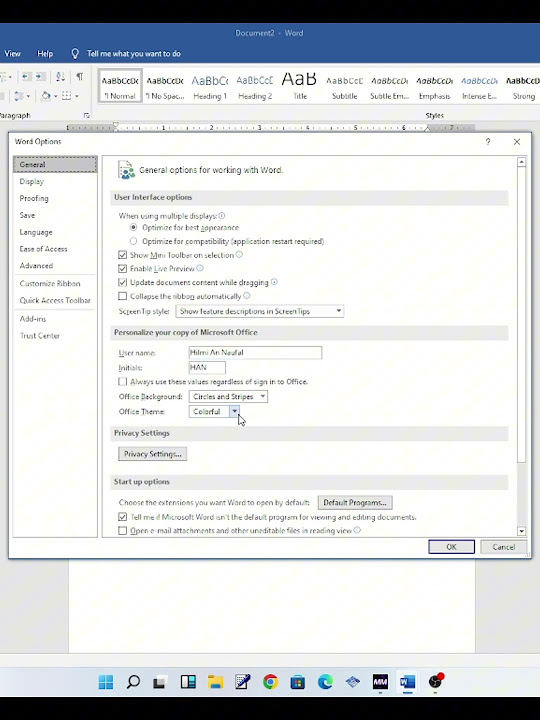Check Collapse the ribbon automatically
This screenshot has width=540, height=720.
coord(122,296)
